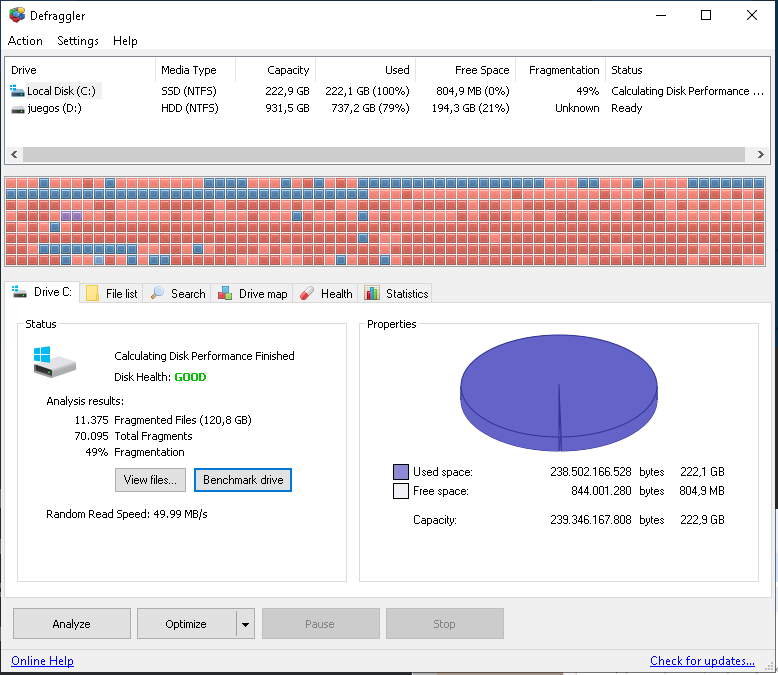This screenshot has height=675, width=778.
Task: Click the left arrow of drive list scrollbar
Action: tap(14, 154)
